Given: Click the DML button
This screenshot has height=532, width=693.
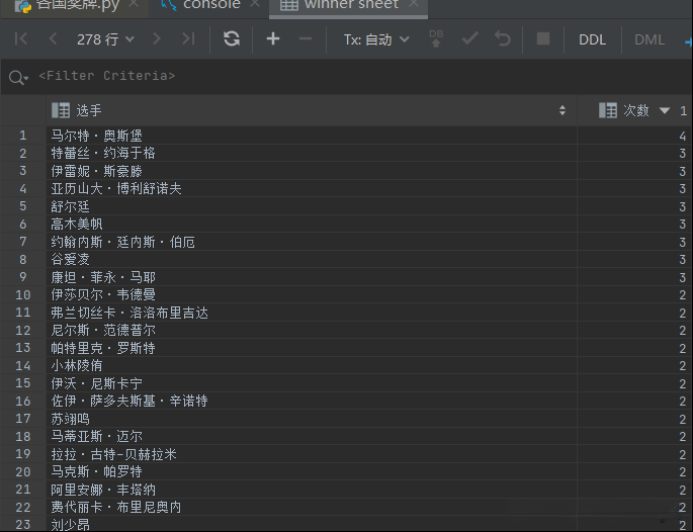Looking at the screenshot, I should click(x=649, y=39).
